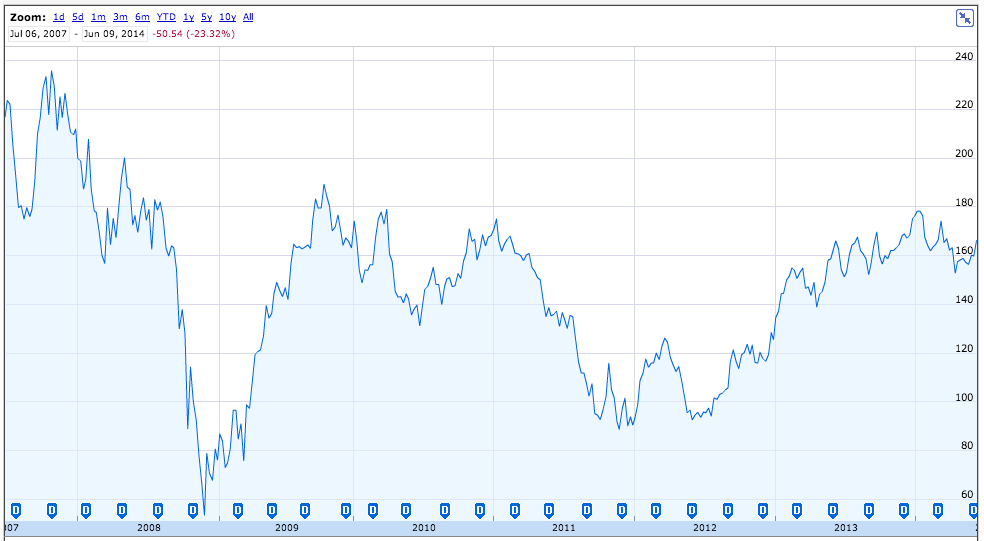Click 2013 on the timeline range slider
The image size is (984, 541).
pos(845,527)
